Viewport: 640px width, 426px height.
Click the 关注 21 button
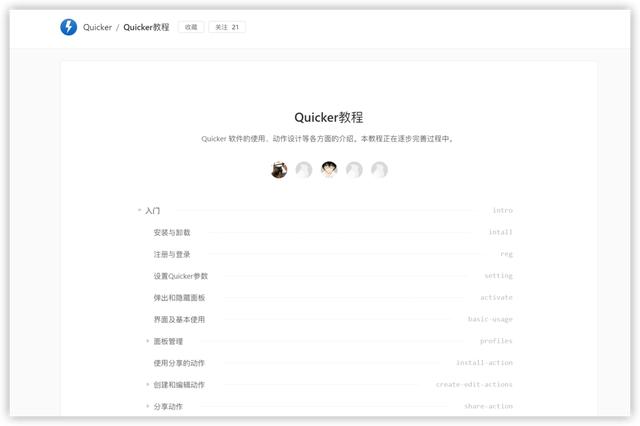(x=227, y=27)
